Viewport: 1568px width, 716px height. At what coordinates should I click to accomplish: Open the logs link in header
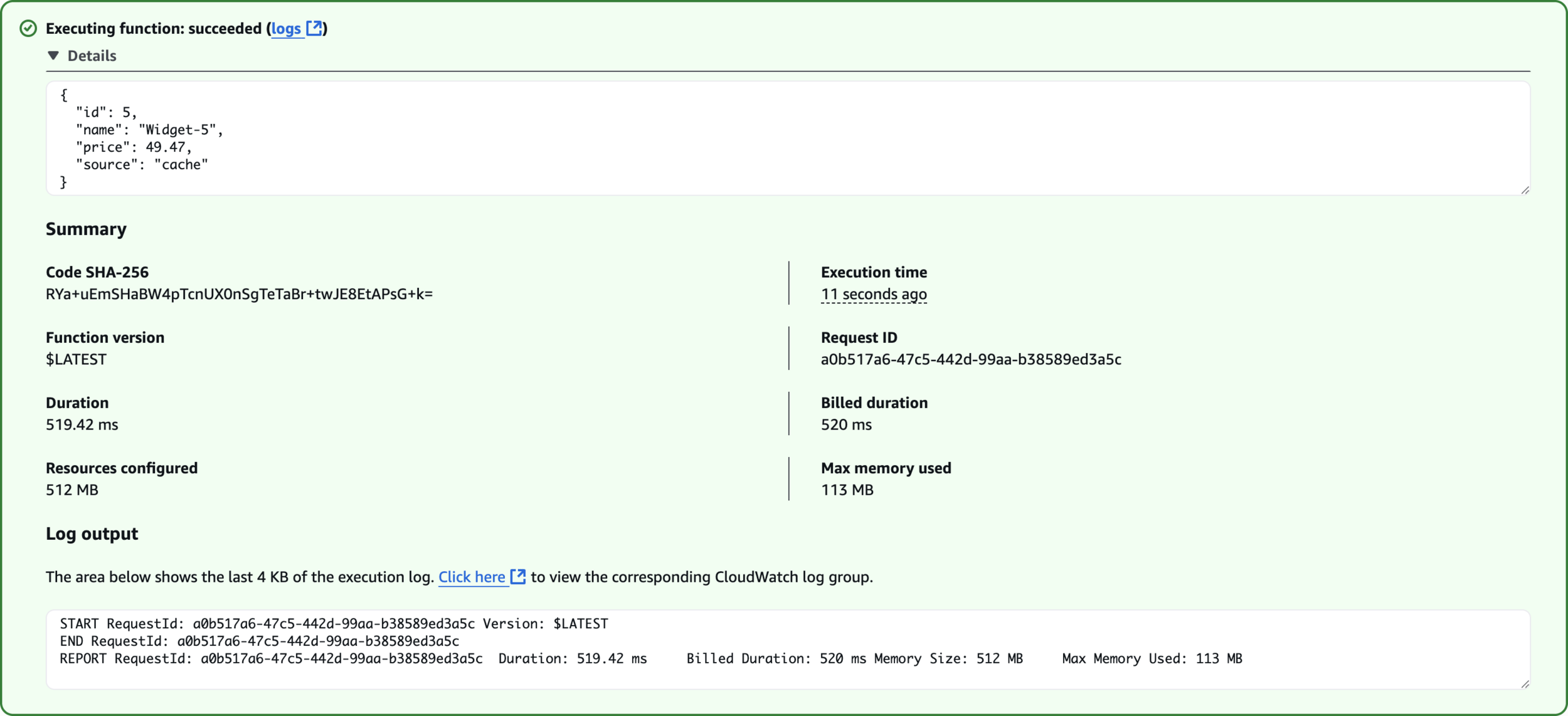click(286, 29)
